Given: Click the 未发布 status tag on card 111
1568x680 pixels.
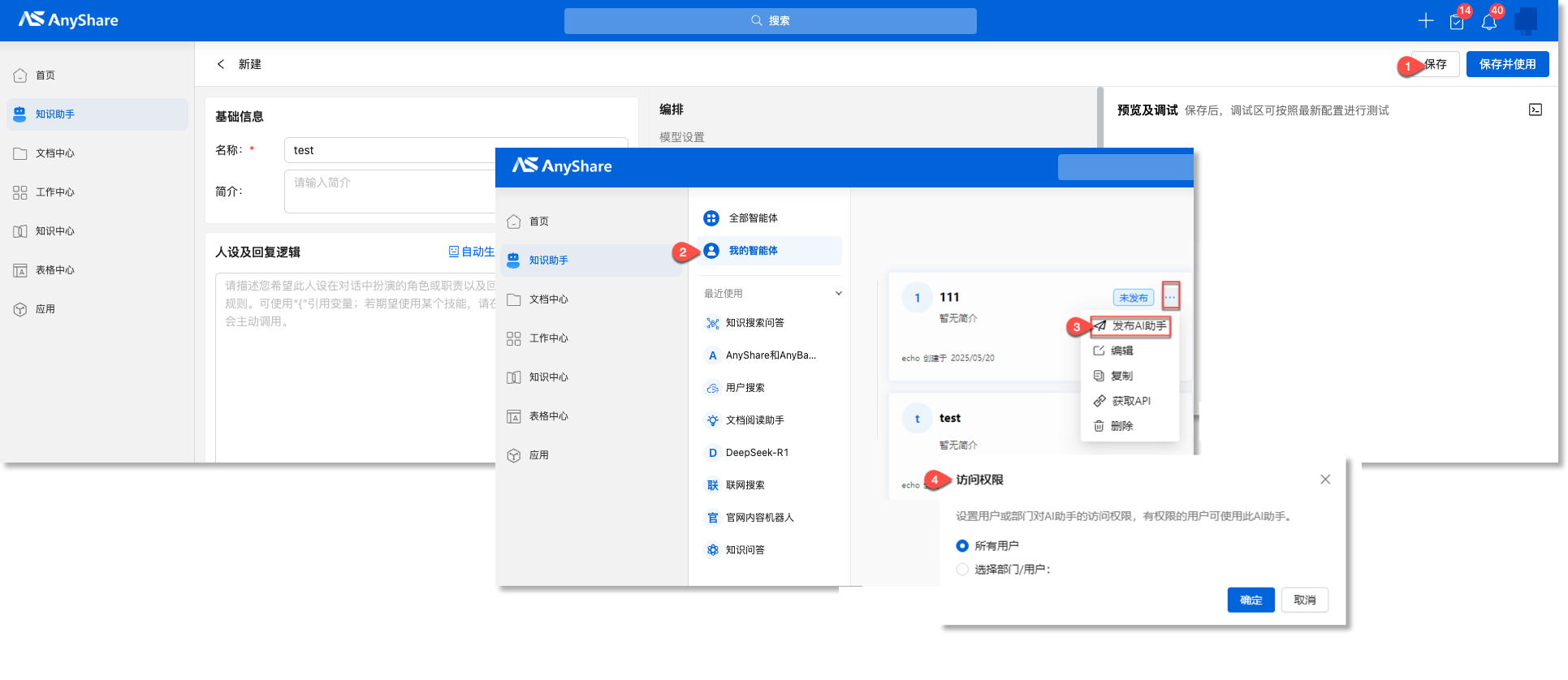Looking at the screenshot, I should 1133,298.
